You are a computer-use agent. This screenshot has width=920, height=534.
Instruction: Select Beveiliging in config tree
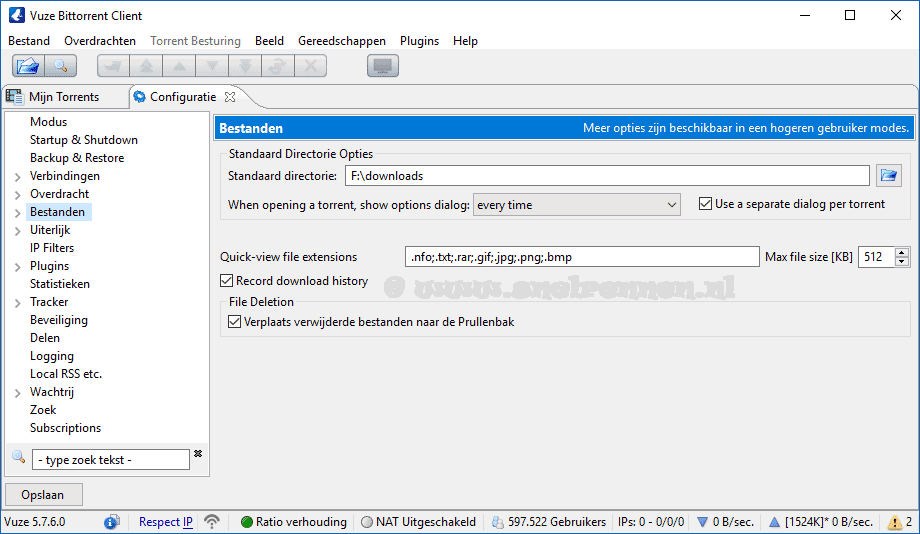(x=59, y=320)
